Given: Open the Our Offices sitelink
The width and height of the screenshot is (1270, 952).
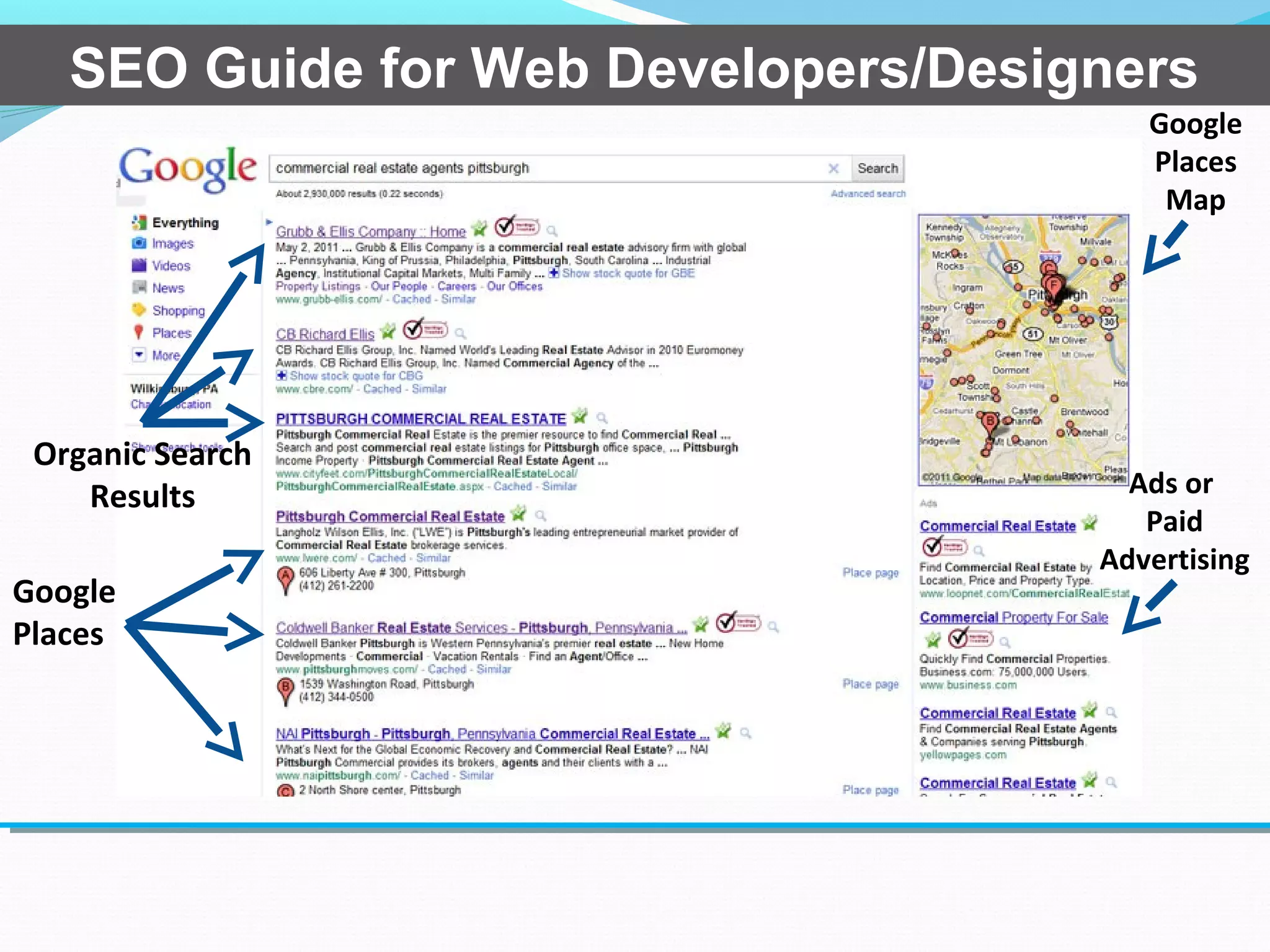Looking at the screenshot, I should [515, 286].
